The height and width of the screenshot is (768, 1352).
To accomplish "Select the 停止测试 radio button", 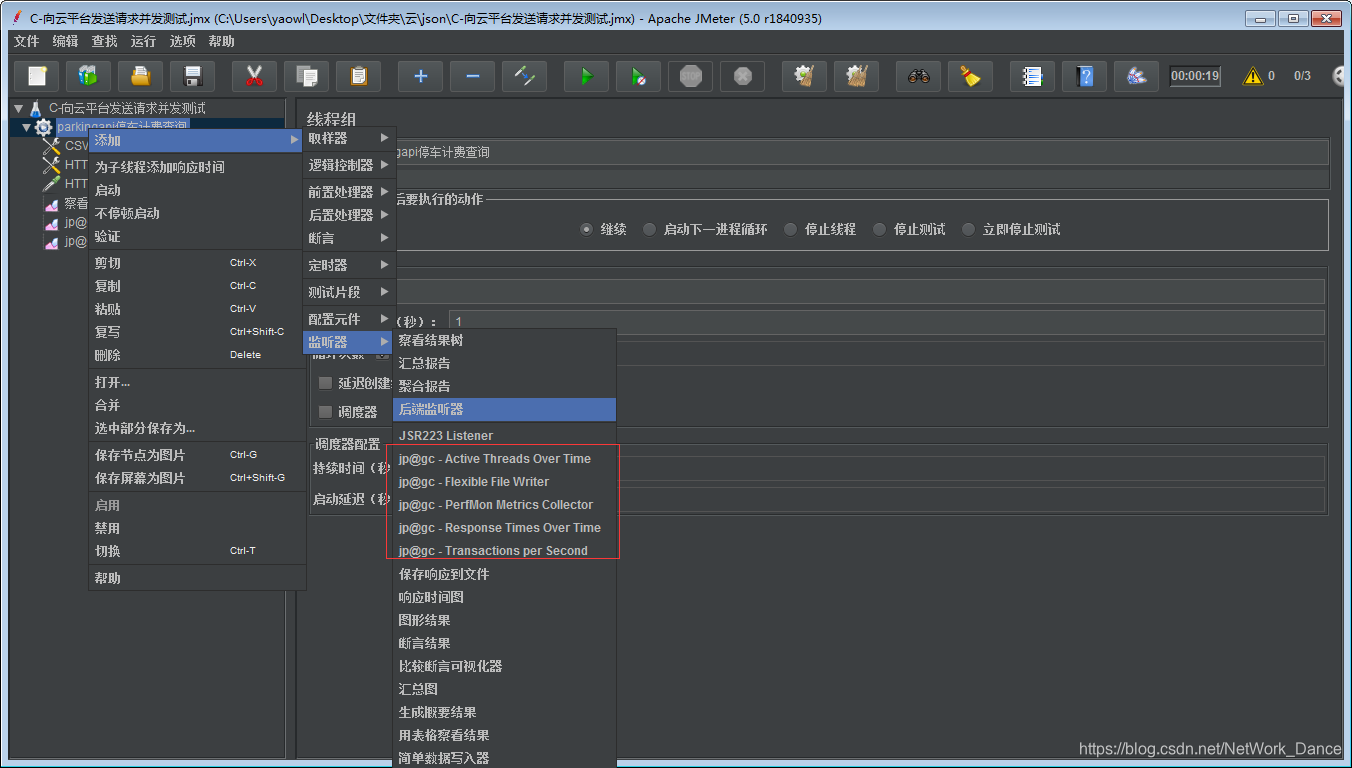I will (x=880, y=229).
